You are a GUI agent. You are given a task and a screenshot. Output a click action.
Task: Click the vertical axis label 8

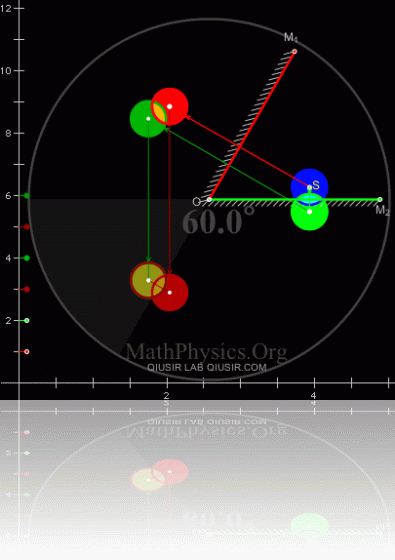click(8, 133)
